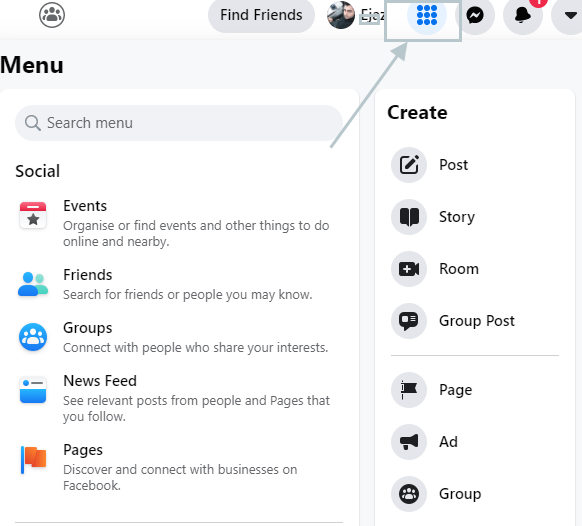Screen dimensions: 582x526
Task: Click the Find Friends button
Action: tap(261, 15)
